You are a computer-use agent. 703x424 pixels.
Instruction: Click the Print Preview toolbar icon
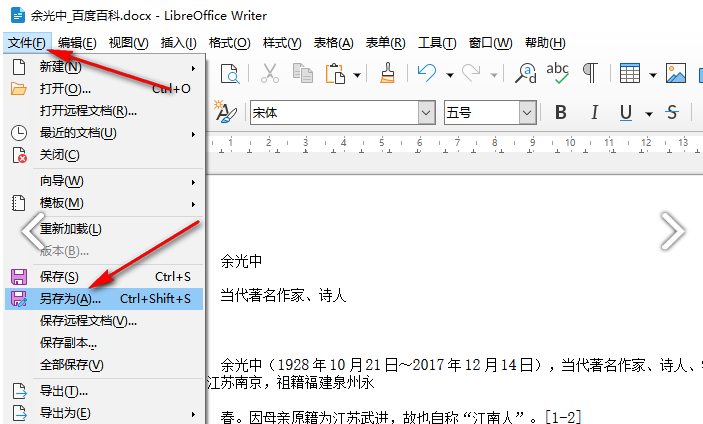click(230, 74)
